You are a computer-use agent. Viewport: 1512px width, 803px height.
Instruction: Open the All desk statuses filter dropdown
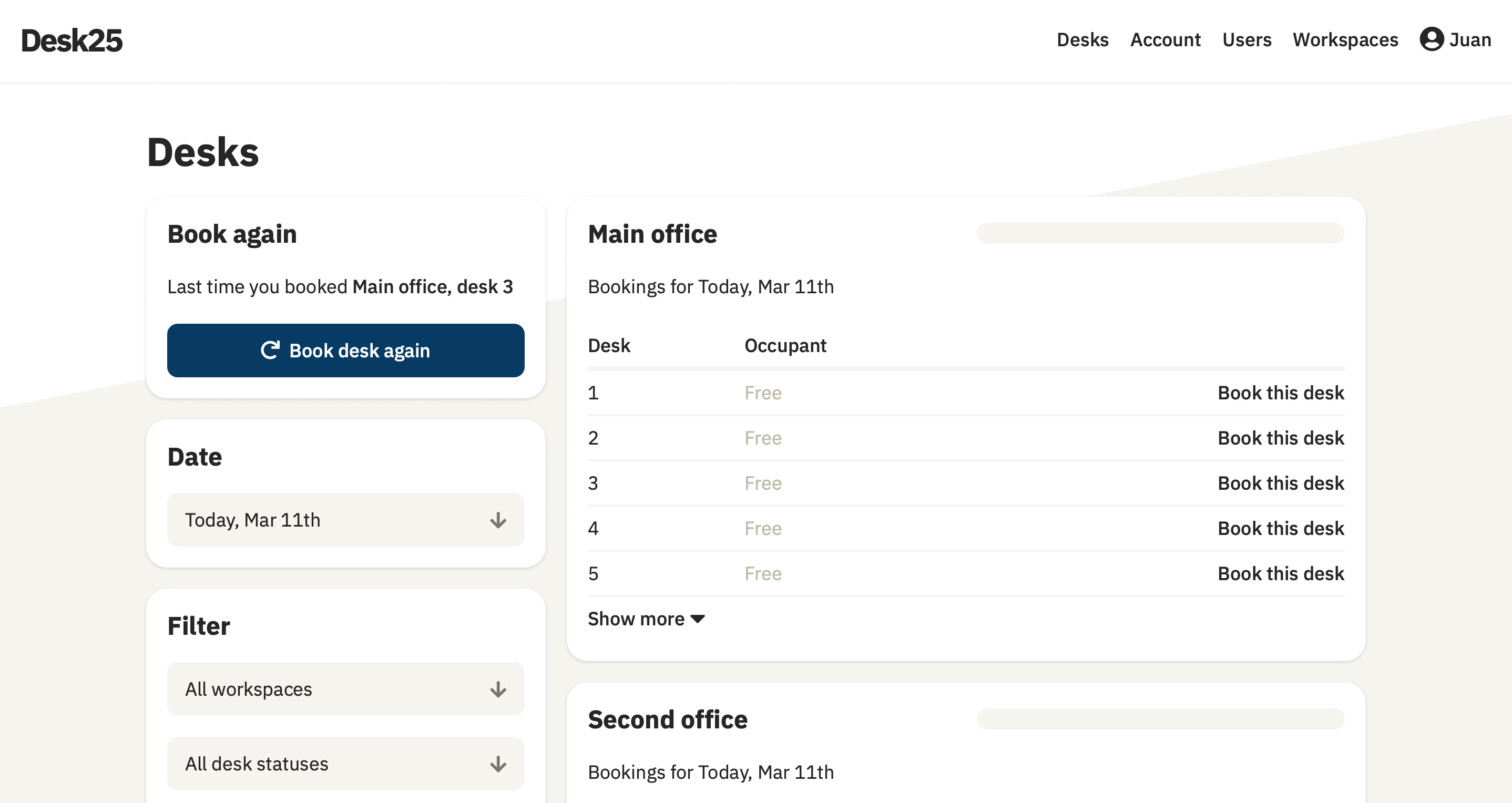345,763
